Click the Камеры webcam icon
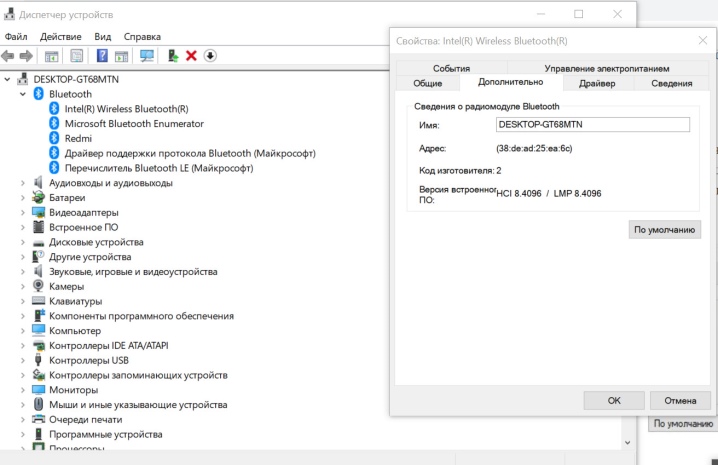The width and height of the screenshot is (718, 465). coord(38,286)
